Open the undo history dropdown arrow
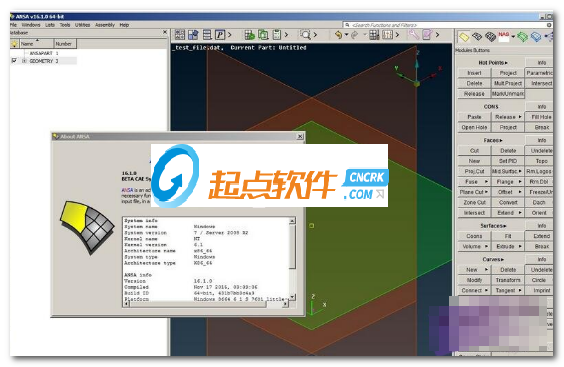This screenshot has width=564, height=367. coord(346,35)
